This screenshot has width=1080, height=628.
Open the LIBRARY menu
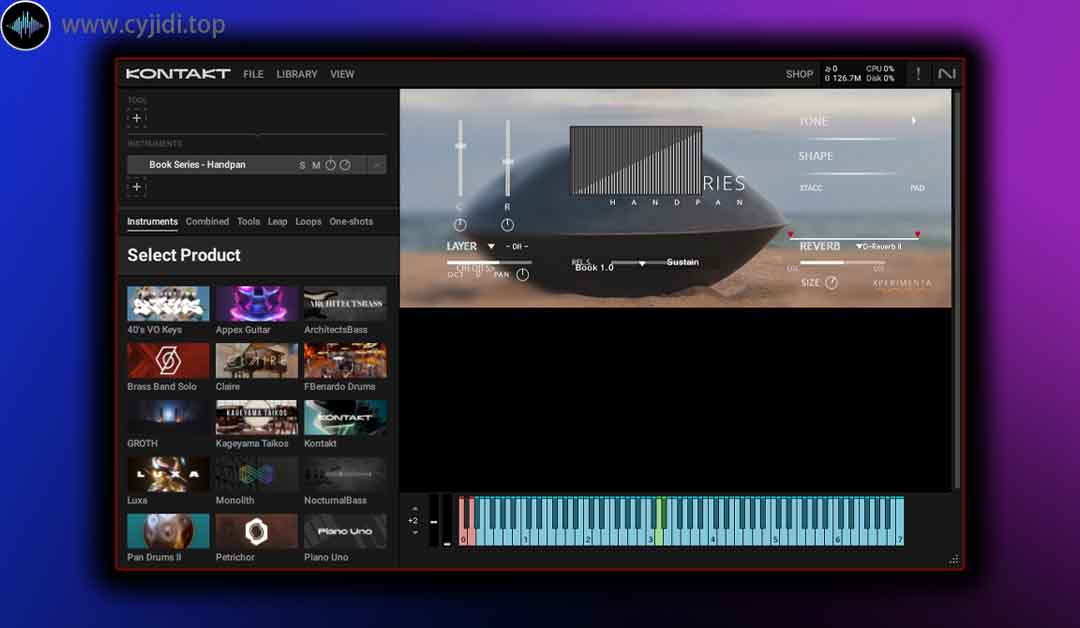point(297,74)
